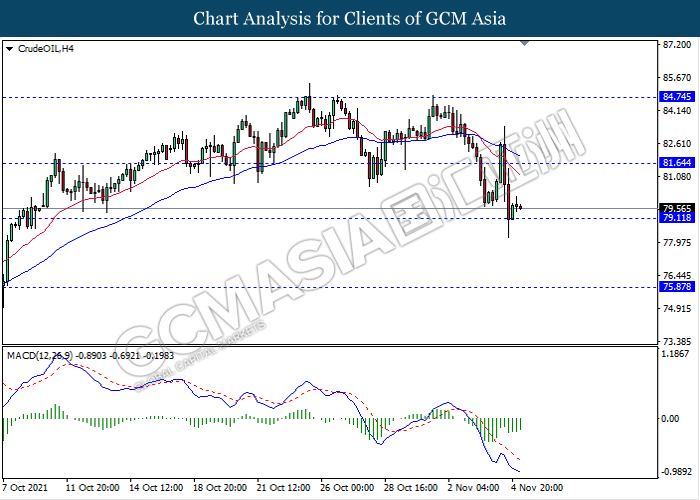700x500 pixels.
Task: Click the 85.670 price axis value
Action: (677, 78)
